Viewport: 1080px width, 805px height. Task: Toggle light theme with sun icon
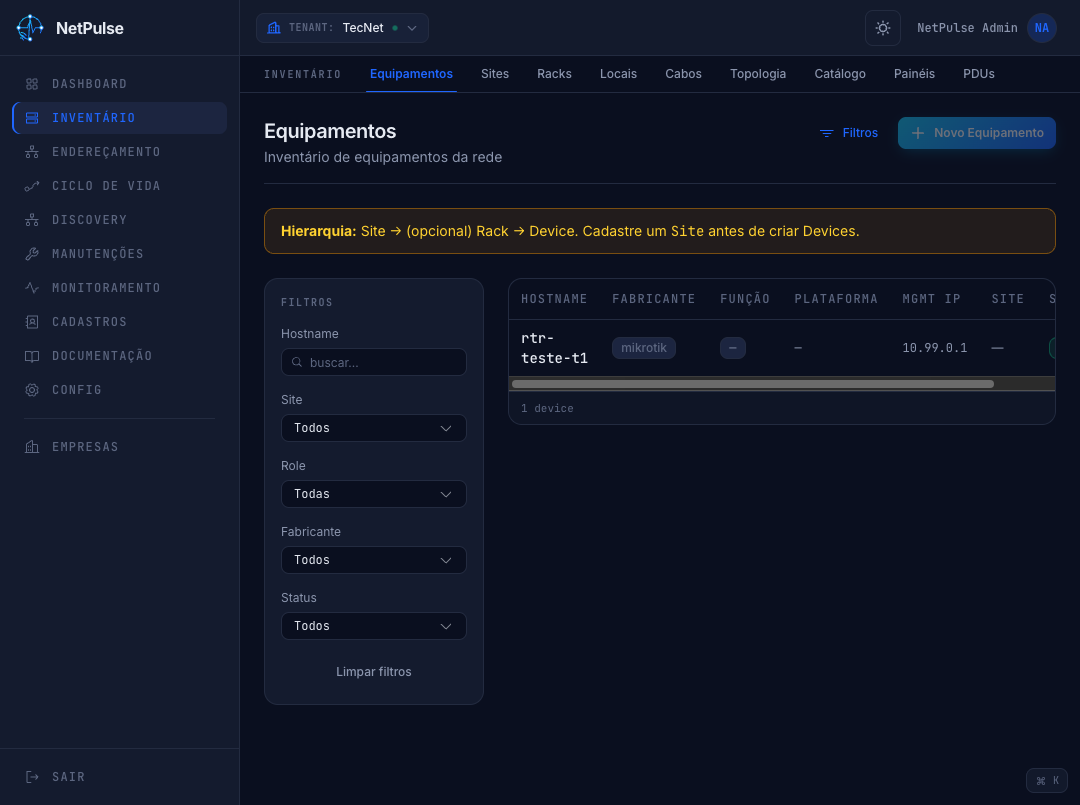(x=882, y=28)
